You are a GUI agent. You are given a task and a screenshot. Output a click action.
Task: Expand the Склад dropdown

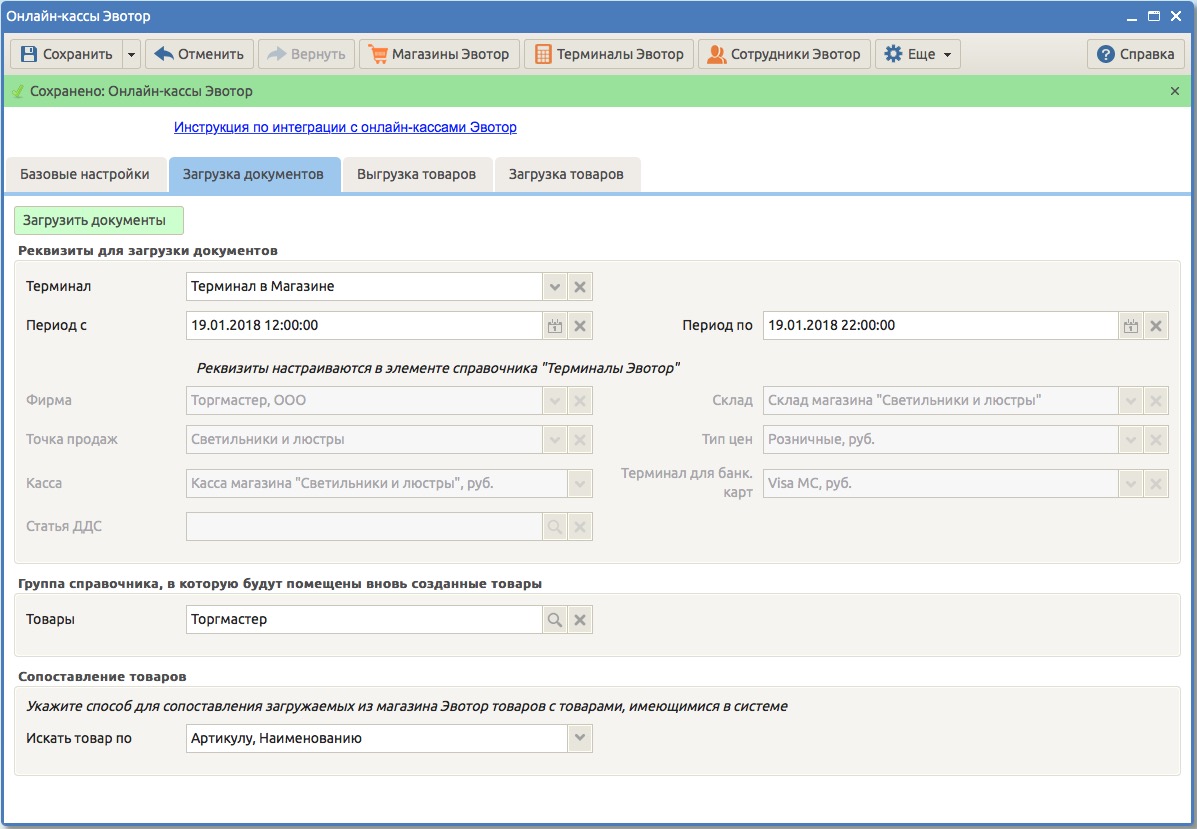coord(1131,401)
